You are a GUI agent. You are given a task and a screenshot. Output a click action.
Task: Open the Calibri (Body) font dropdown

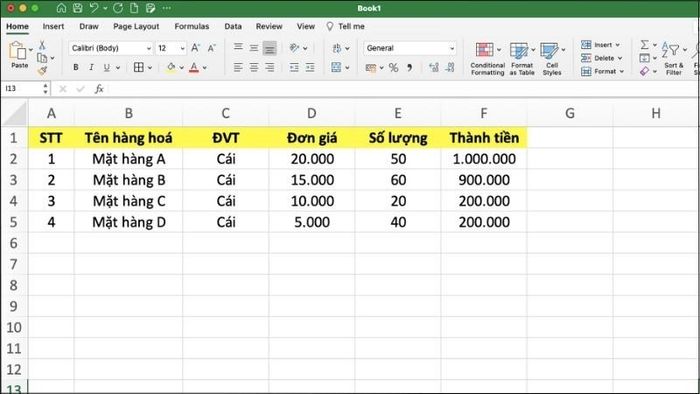(111, 48)
